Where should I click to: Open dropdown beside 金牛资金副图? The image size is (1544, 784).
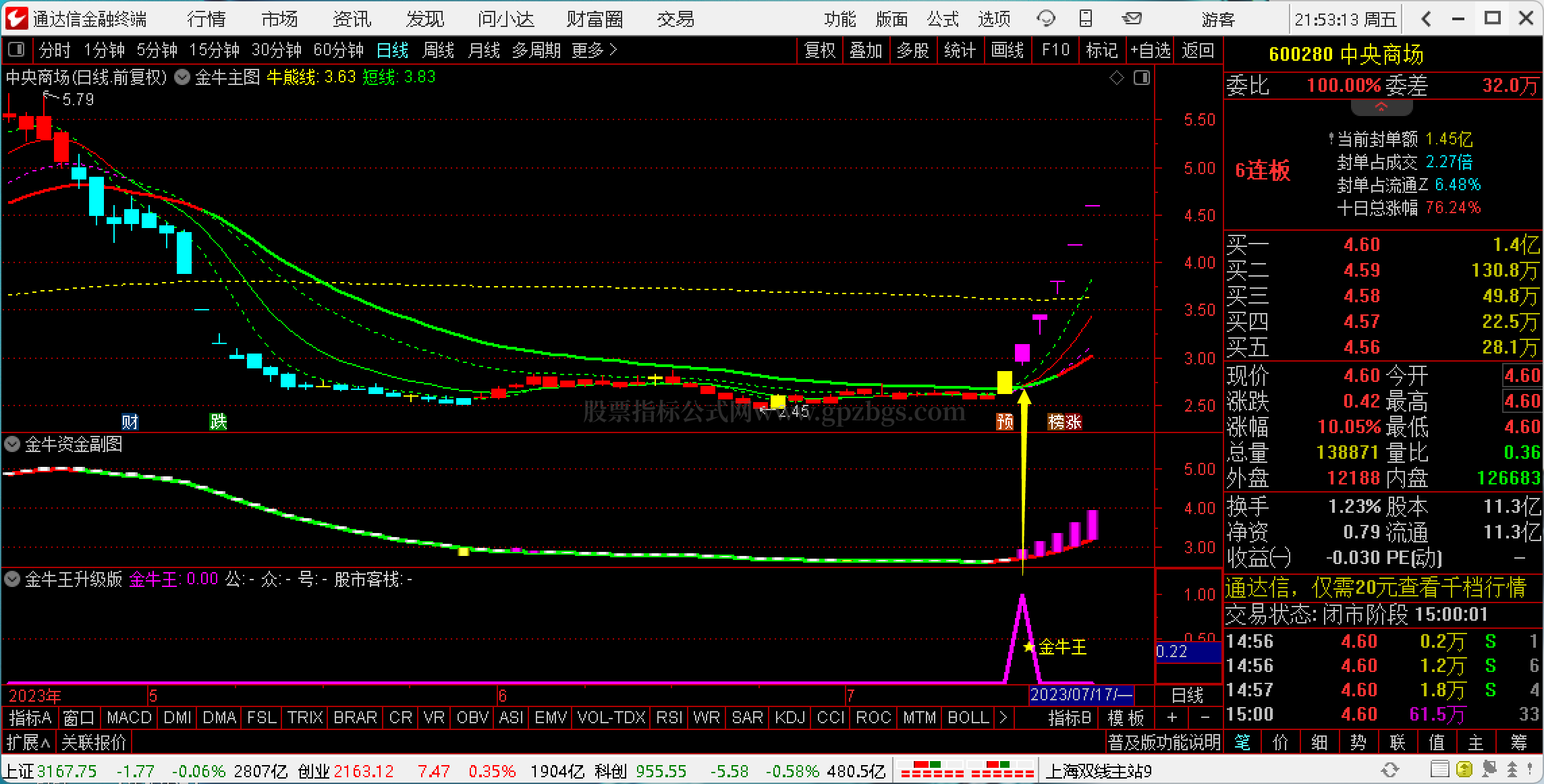coord(12,444)
